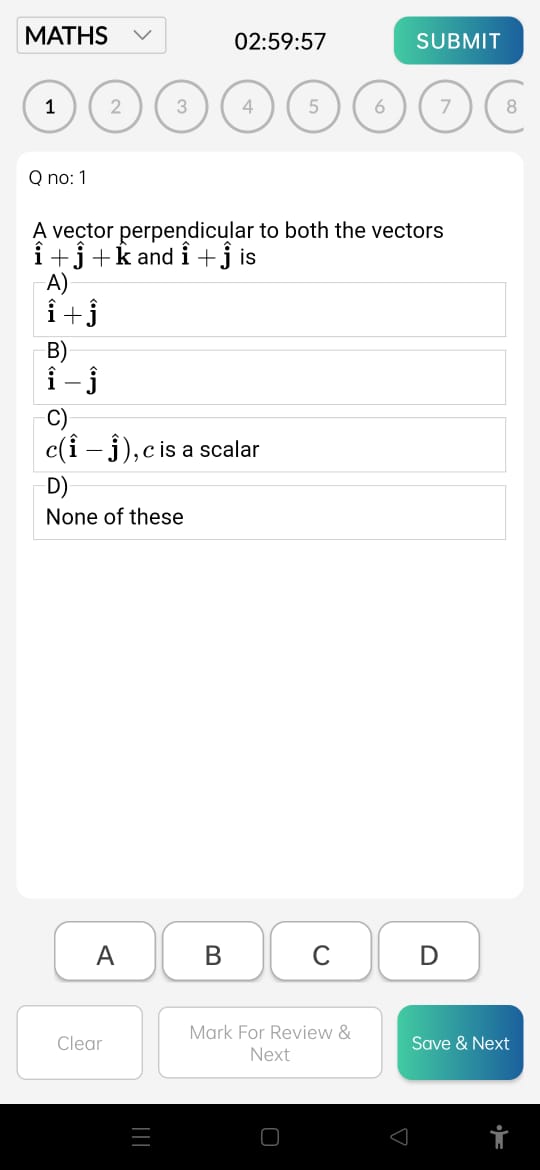Select the None of these option box
Viewport: 540px width, 1170px height.
coord(269,513)
